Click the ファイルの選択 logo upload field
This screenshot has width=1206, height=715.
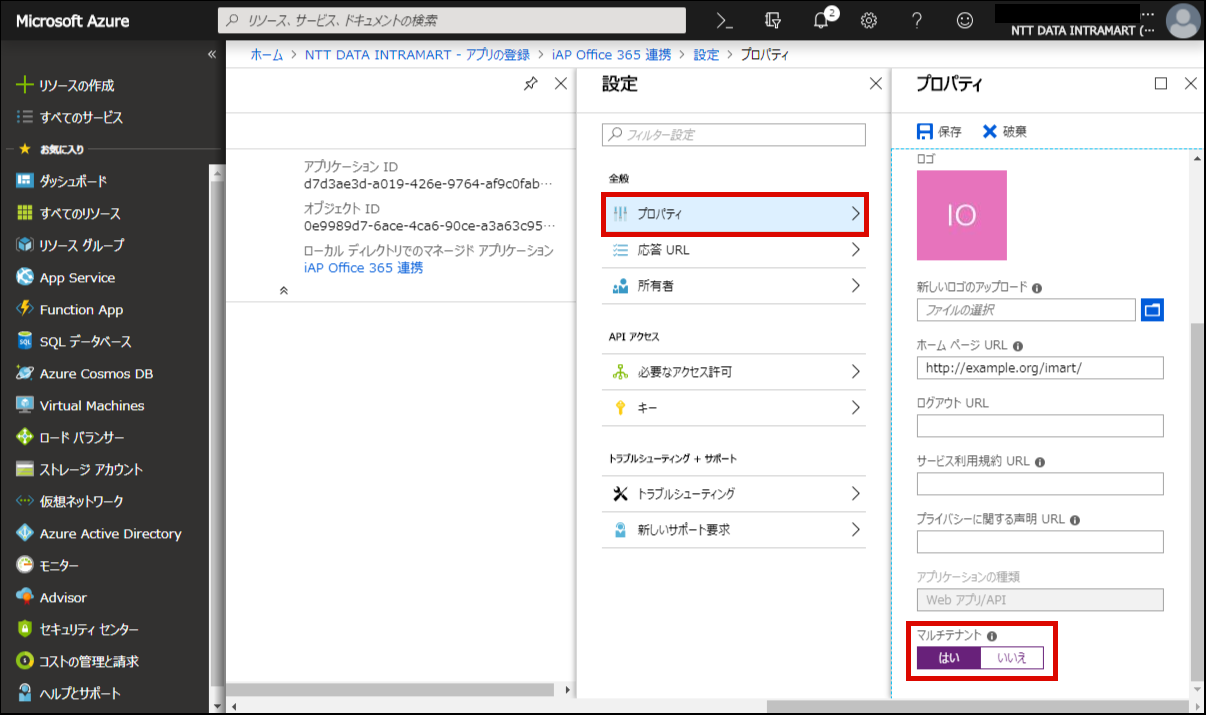(1027, 310)
